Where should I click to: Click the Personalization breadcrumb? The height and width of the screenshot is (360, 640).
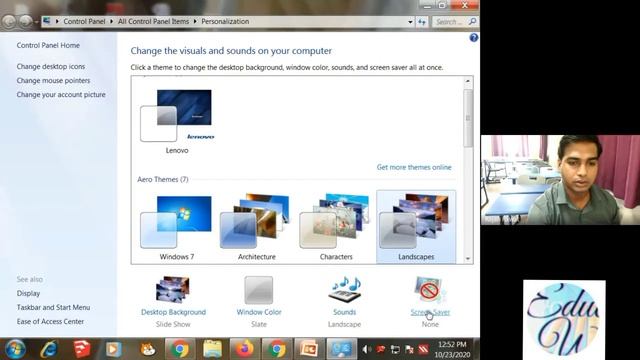click(x=225, y=21)
